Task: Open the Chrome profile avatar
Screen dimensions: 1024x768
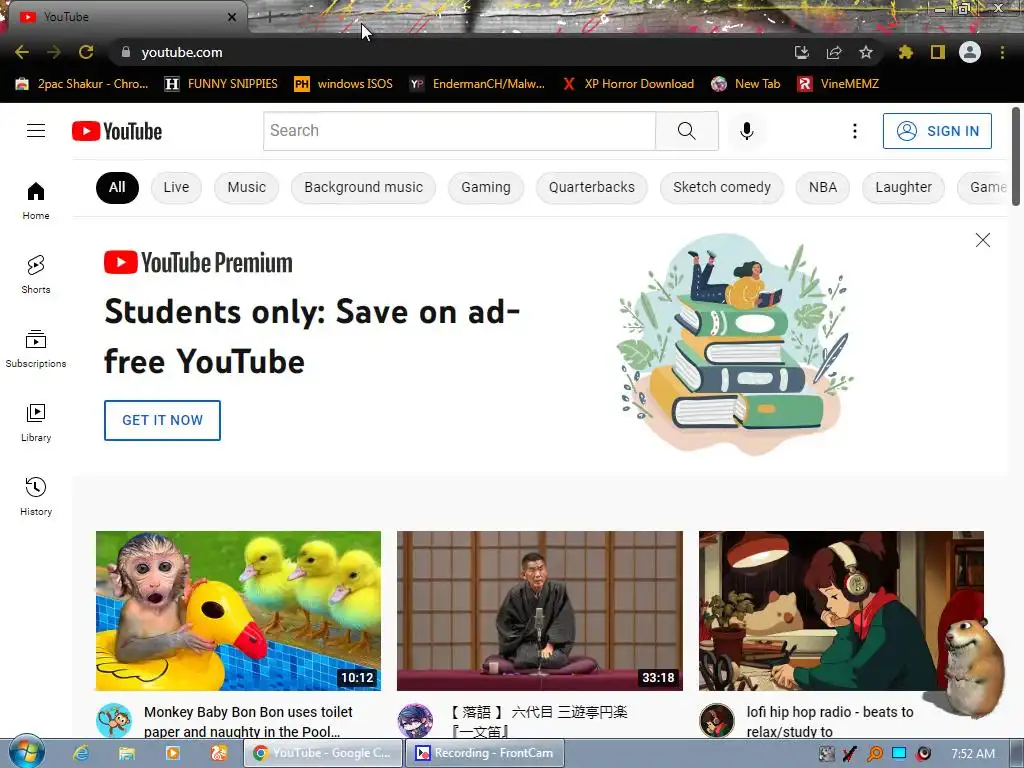Action: [x=970, y=52]
